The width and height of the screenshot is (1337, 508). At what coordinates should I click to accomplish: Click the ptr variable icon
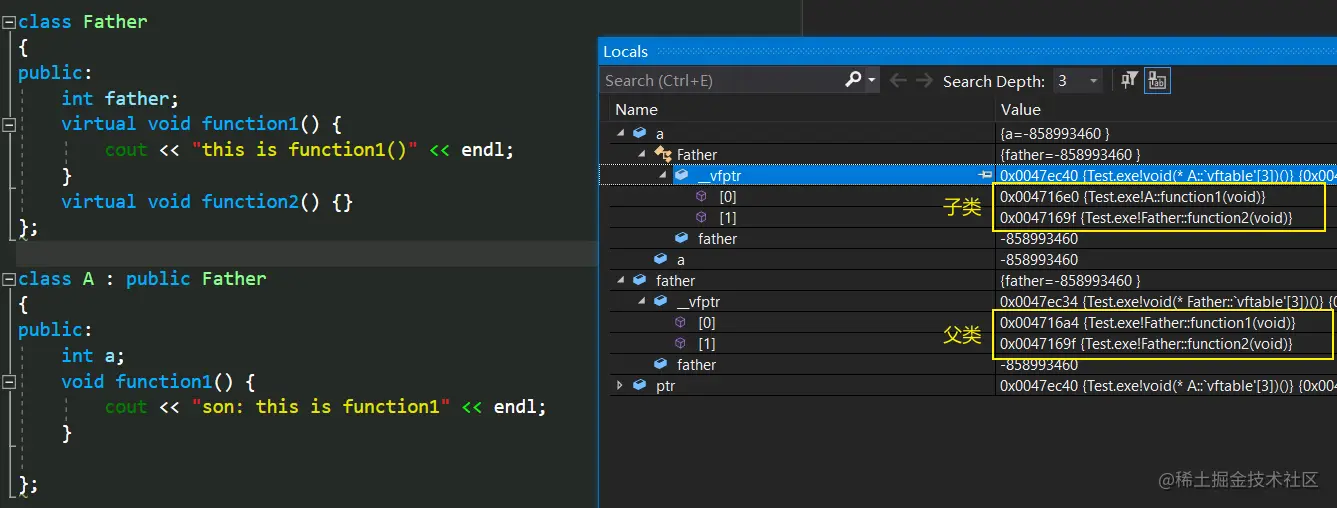tap(639, 385)
